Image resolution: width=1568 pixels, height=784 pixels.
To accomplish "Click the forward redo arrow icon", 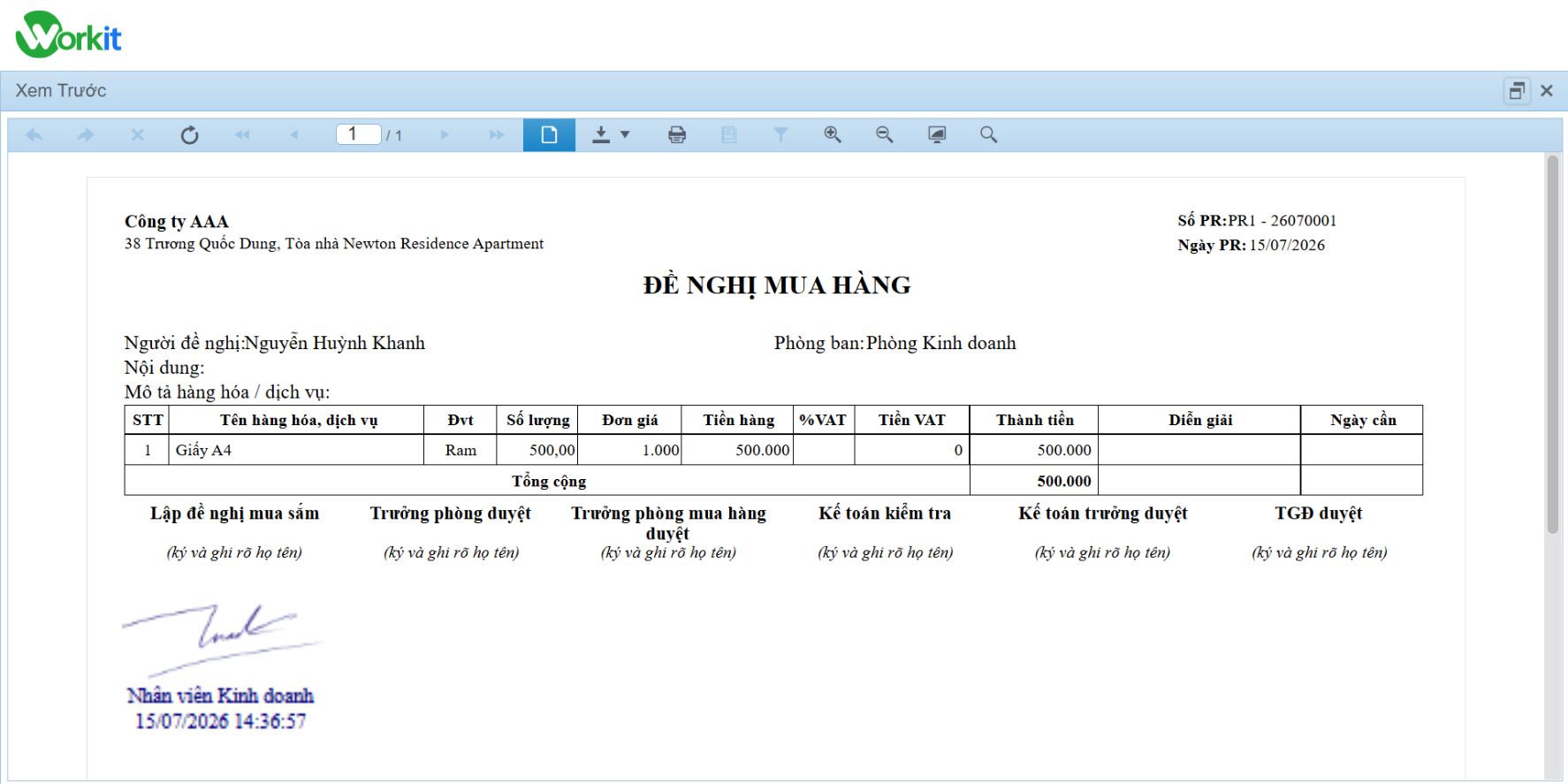I will tap(86, 135).
